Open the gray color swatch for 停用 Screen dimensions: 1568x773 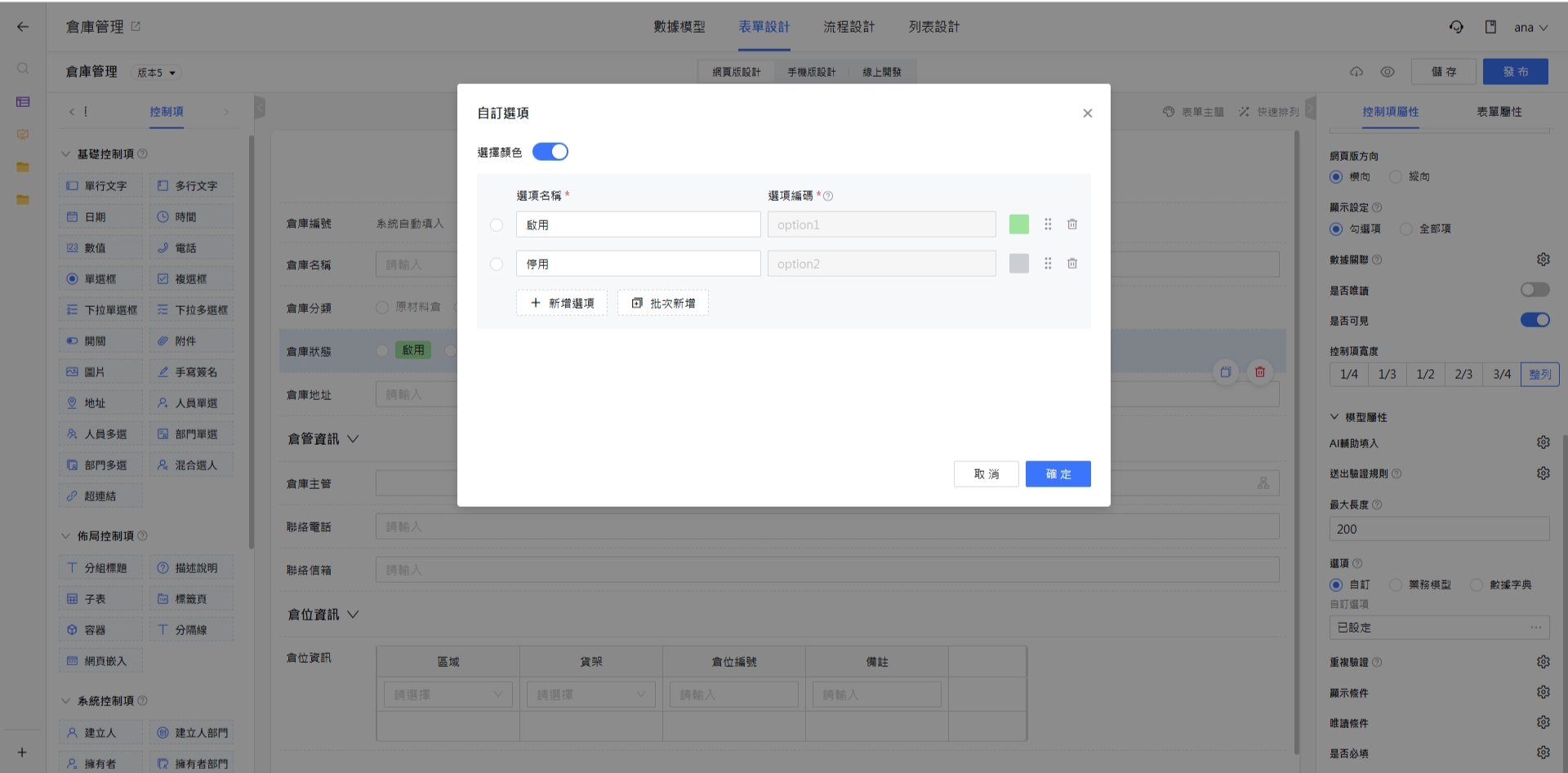coord(1019,264)
